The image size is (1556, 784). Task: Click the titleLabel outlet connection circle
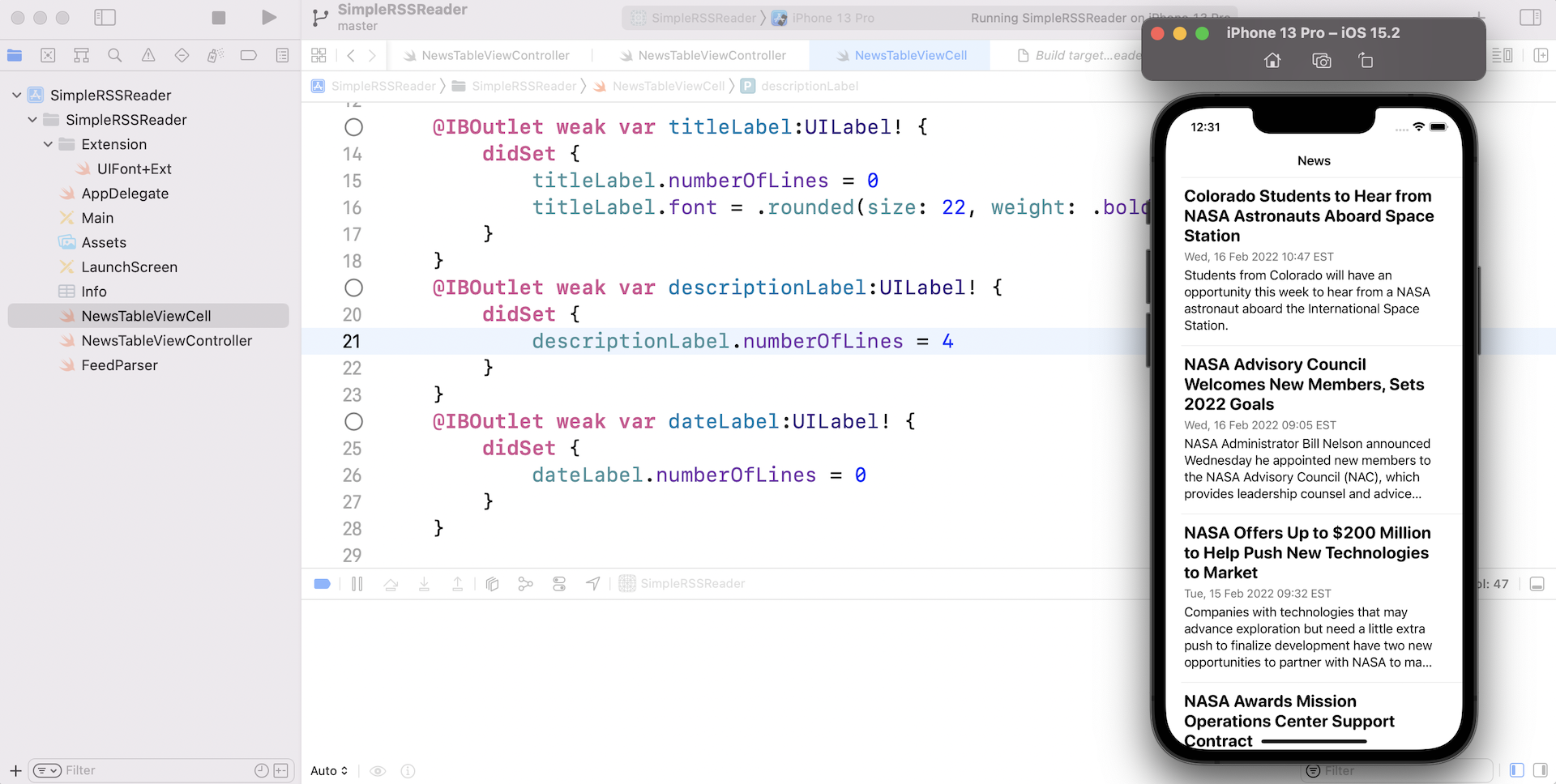[353, 127]
